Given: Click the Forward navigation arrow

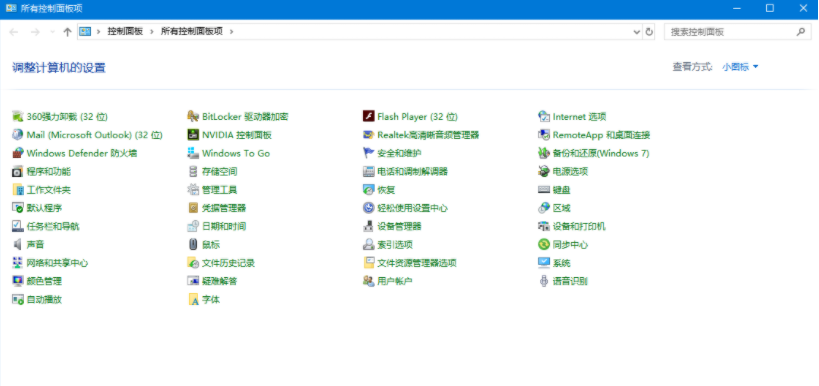Looking at the screenshot, I should point(35,32).
